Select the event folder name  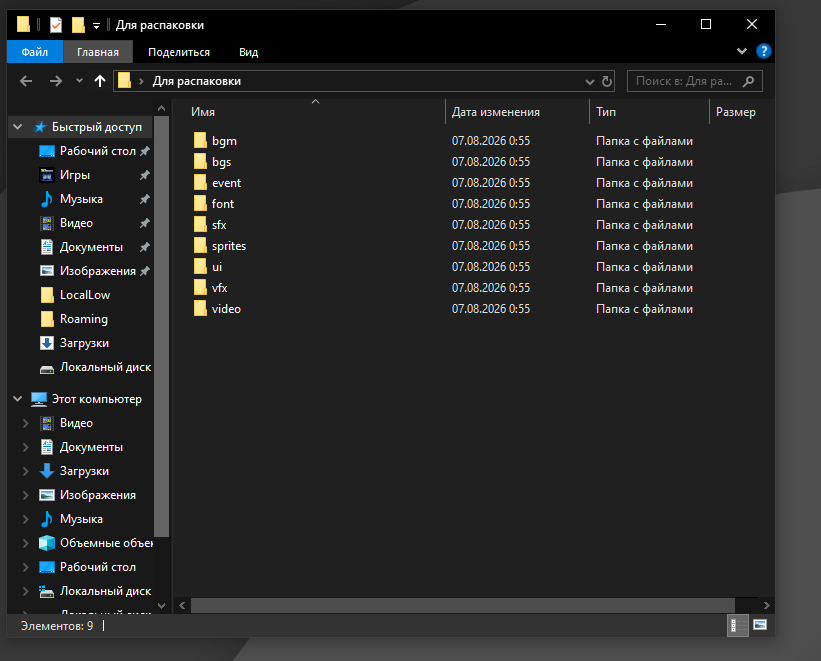(x=226, y=183)
